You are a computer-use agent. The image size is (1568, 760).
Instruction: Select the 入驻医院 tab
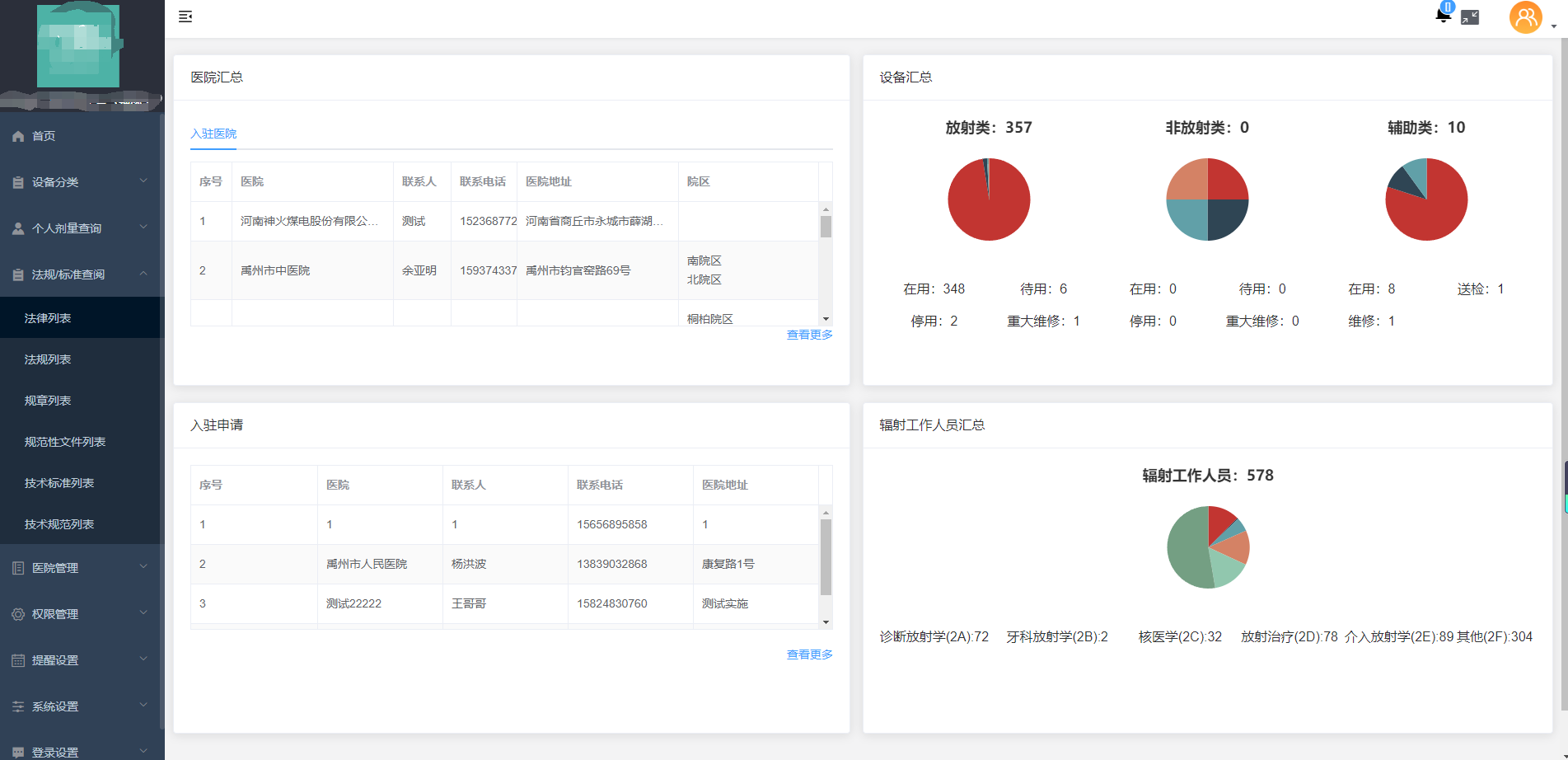[x=213, y=134]
